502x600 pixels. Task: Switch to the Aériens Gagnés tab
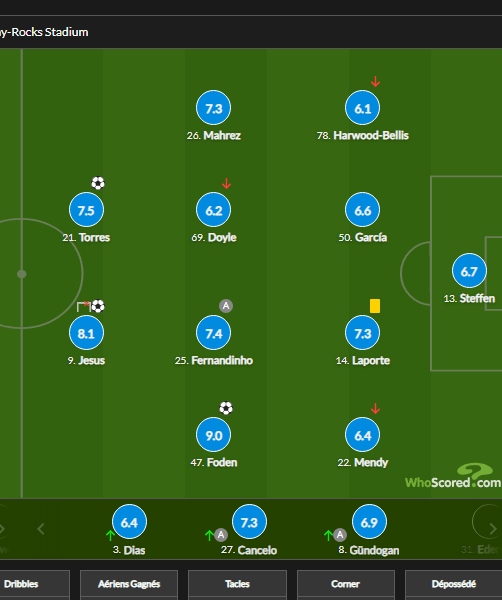pos(129,584)
